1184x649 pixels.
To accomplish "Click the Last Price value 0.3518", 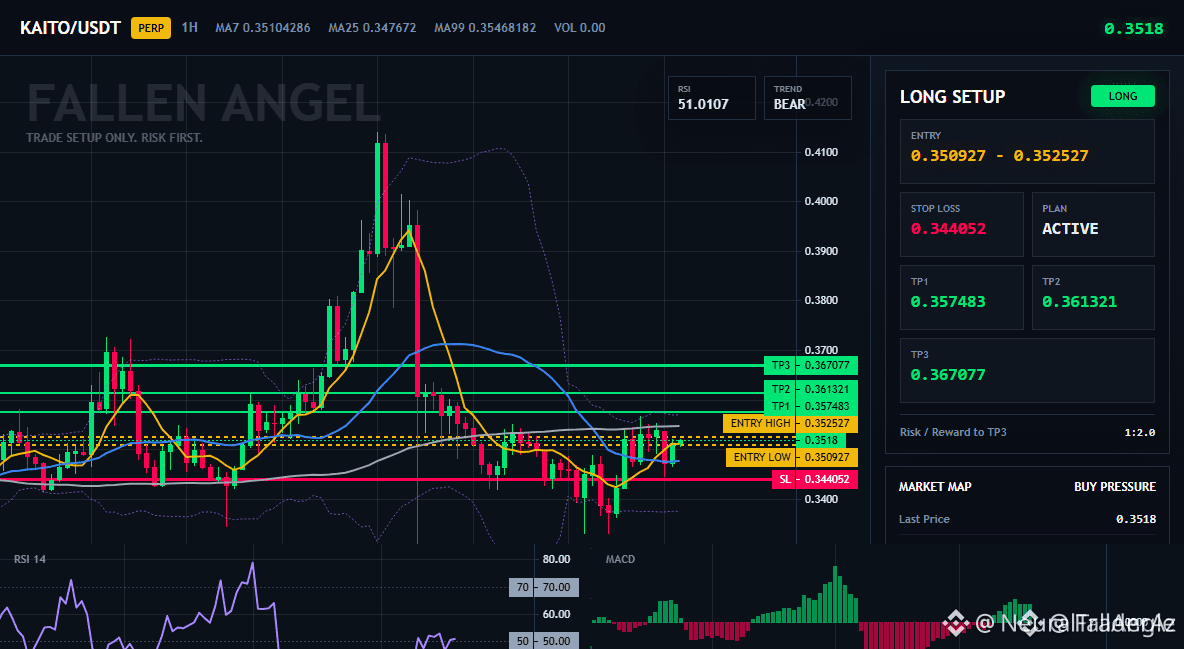I will pyautogui.click(x=1136, y=519).
